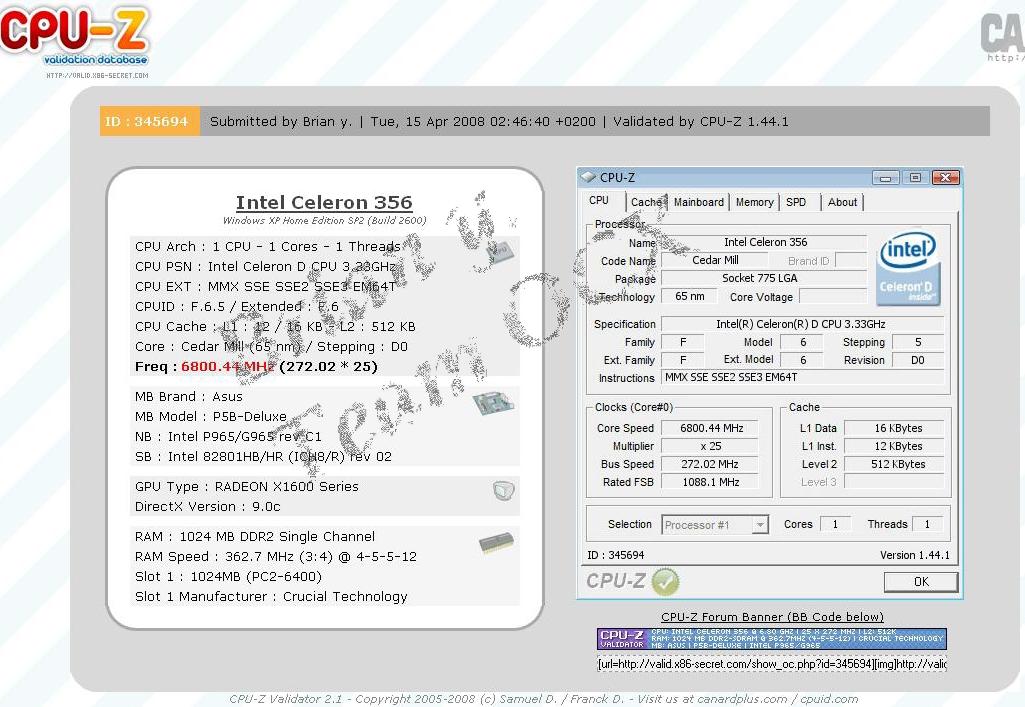The image size is (1025, 707).
Task: Click Slot 1 Manufacturer Crucial Technology line
Action: click(x=271, y=597)
